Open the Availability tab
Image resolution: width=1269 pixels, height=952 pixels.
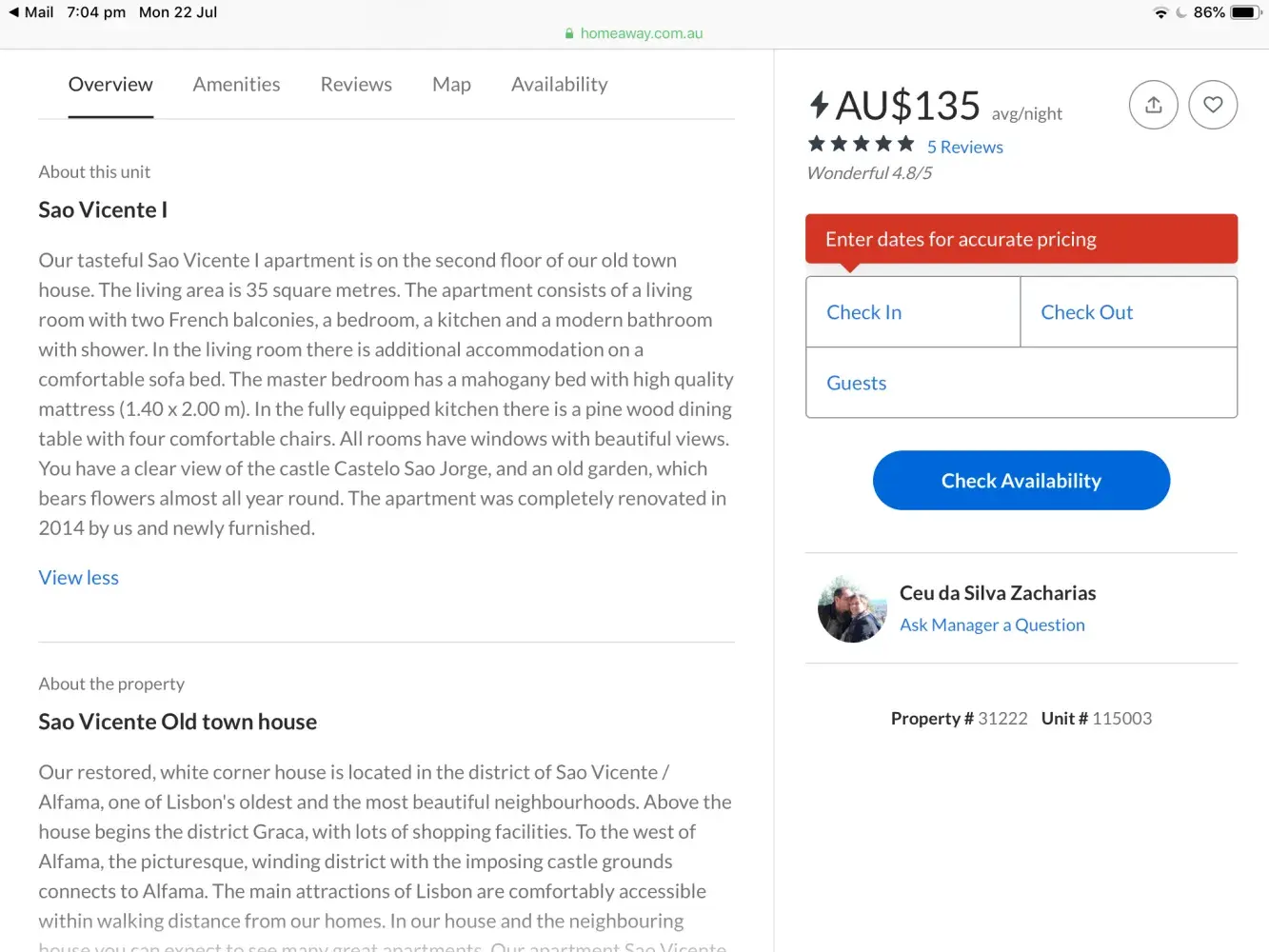click(x=559, y=85)
